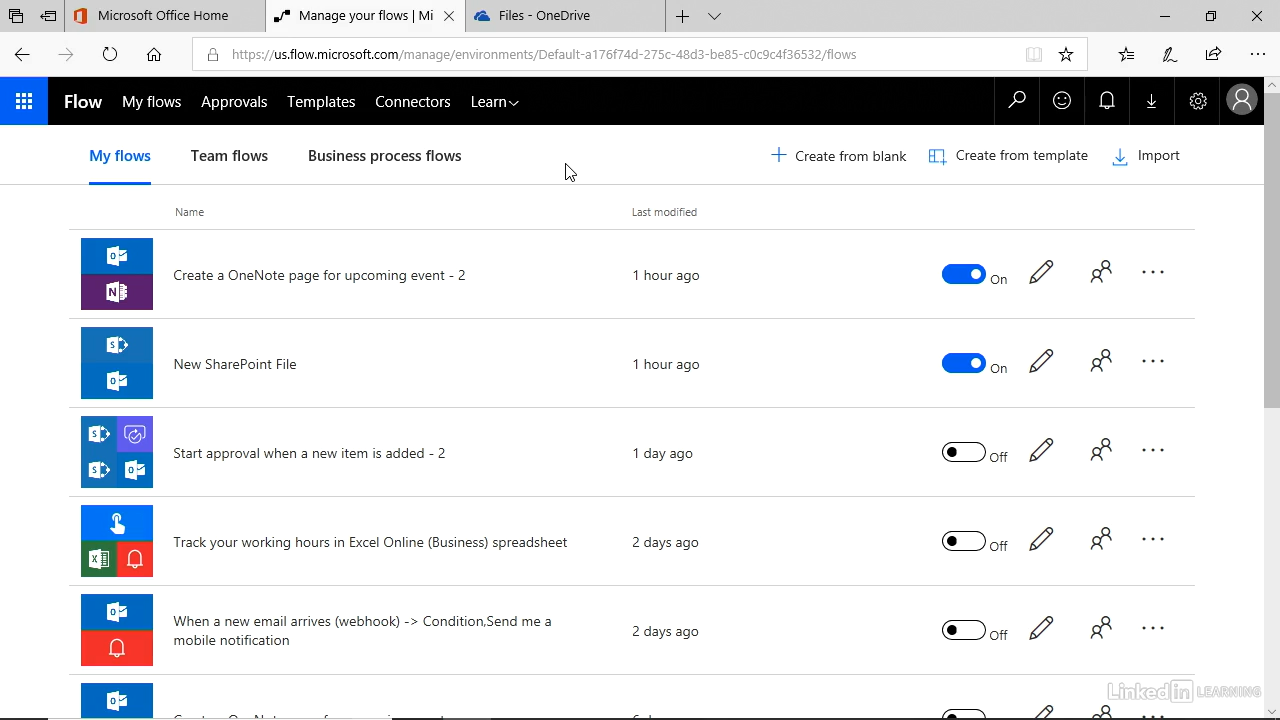Click the browser share icon
The width and height of the screenshot is (1280, 720).
coord(1213,55)
